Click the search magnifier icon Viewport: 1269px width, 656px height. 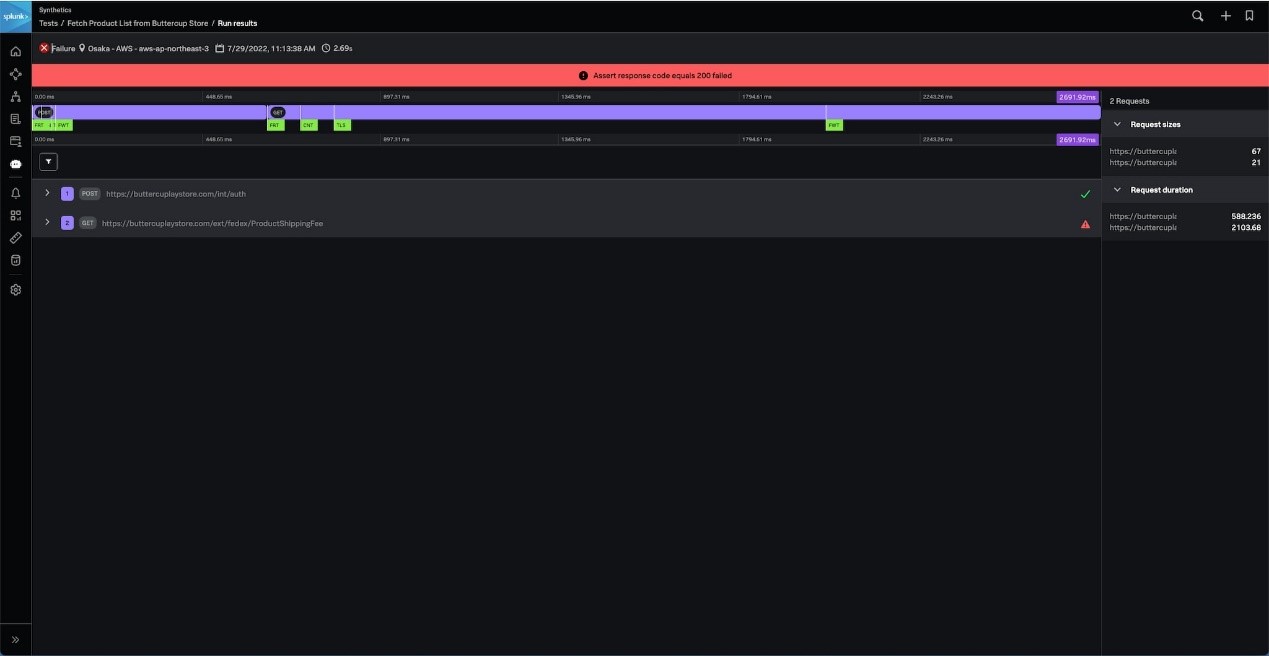tap(1198, 16)
